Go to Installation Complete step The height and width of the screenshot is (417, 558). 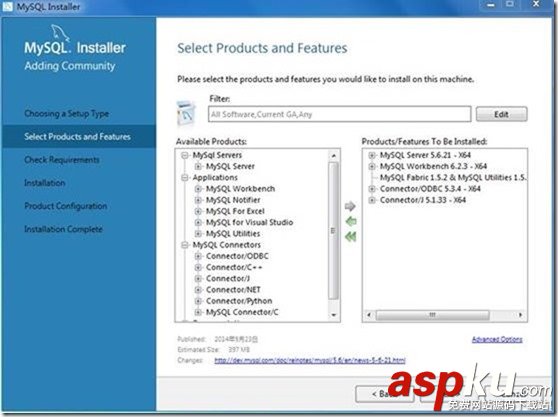click(63, 229)
